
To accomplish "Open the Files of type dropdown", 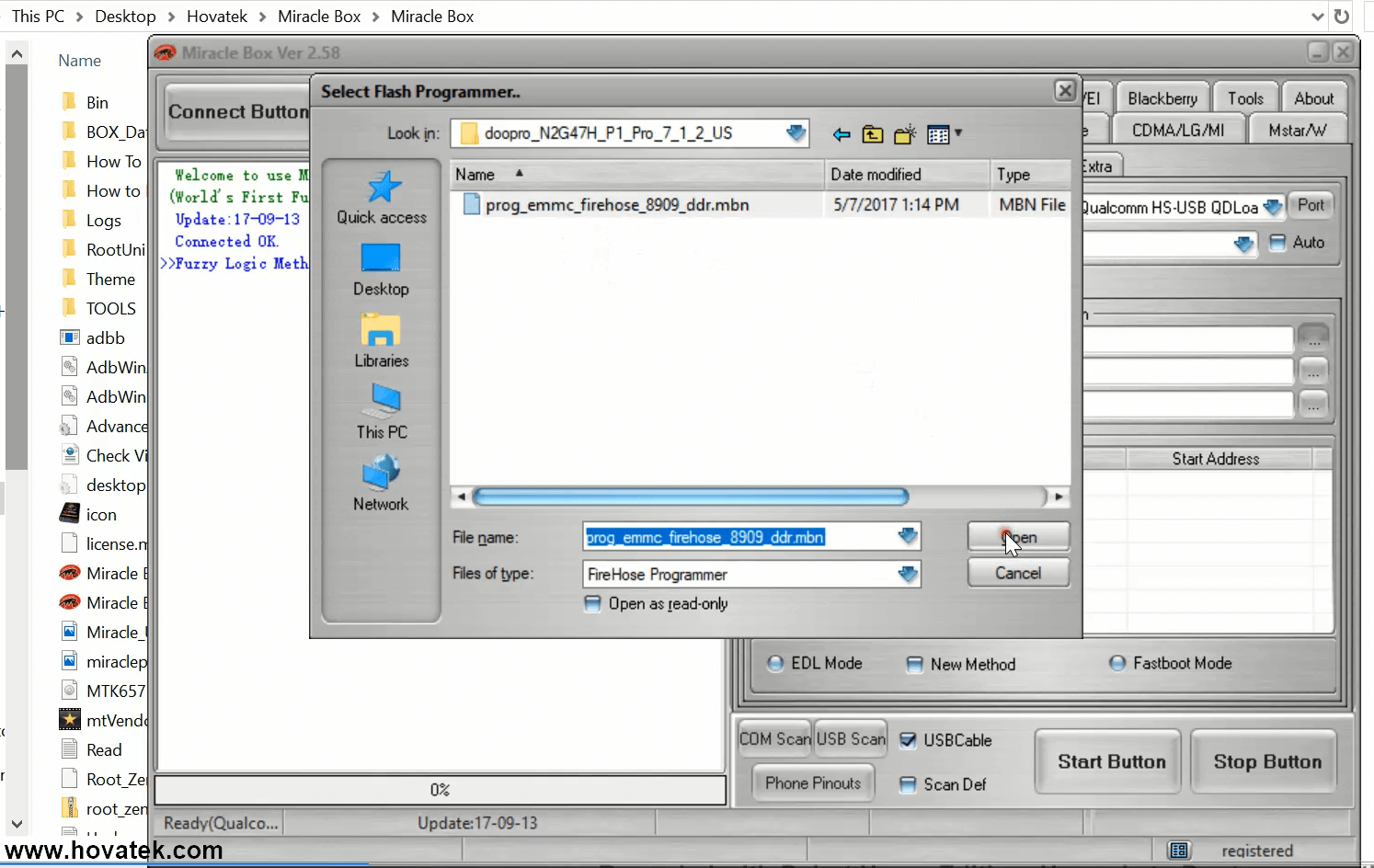I will click(x=907, y=575).
